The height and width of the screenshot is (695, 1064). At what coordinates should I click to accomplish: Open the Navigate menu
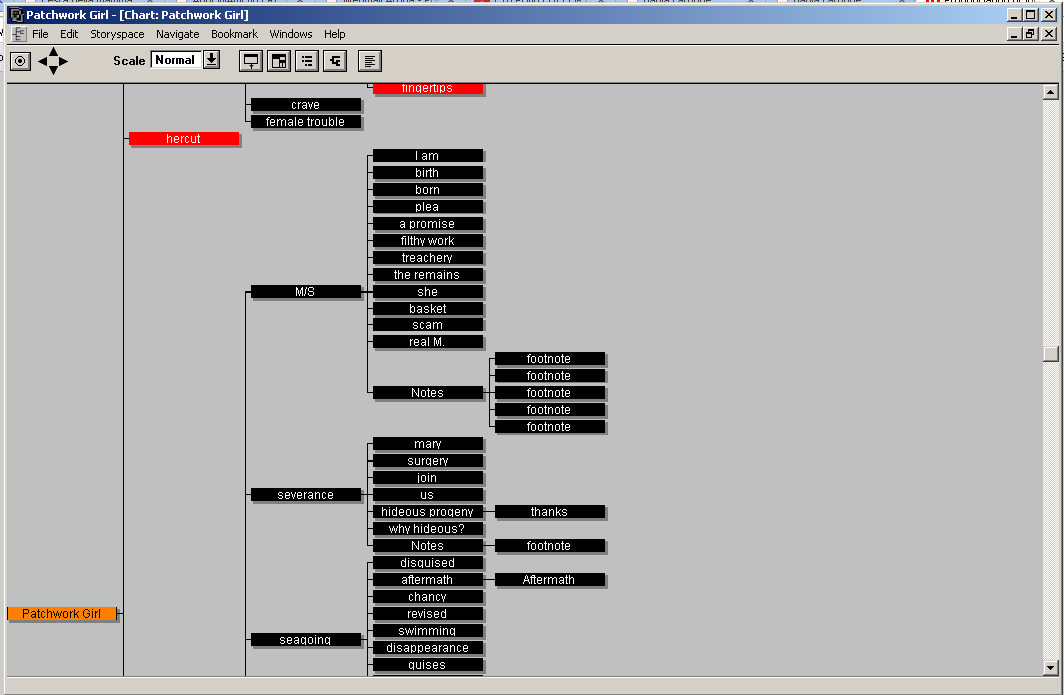click(x=178, y=34)
